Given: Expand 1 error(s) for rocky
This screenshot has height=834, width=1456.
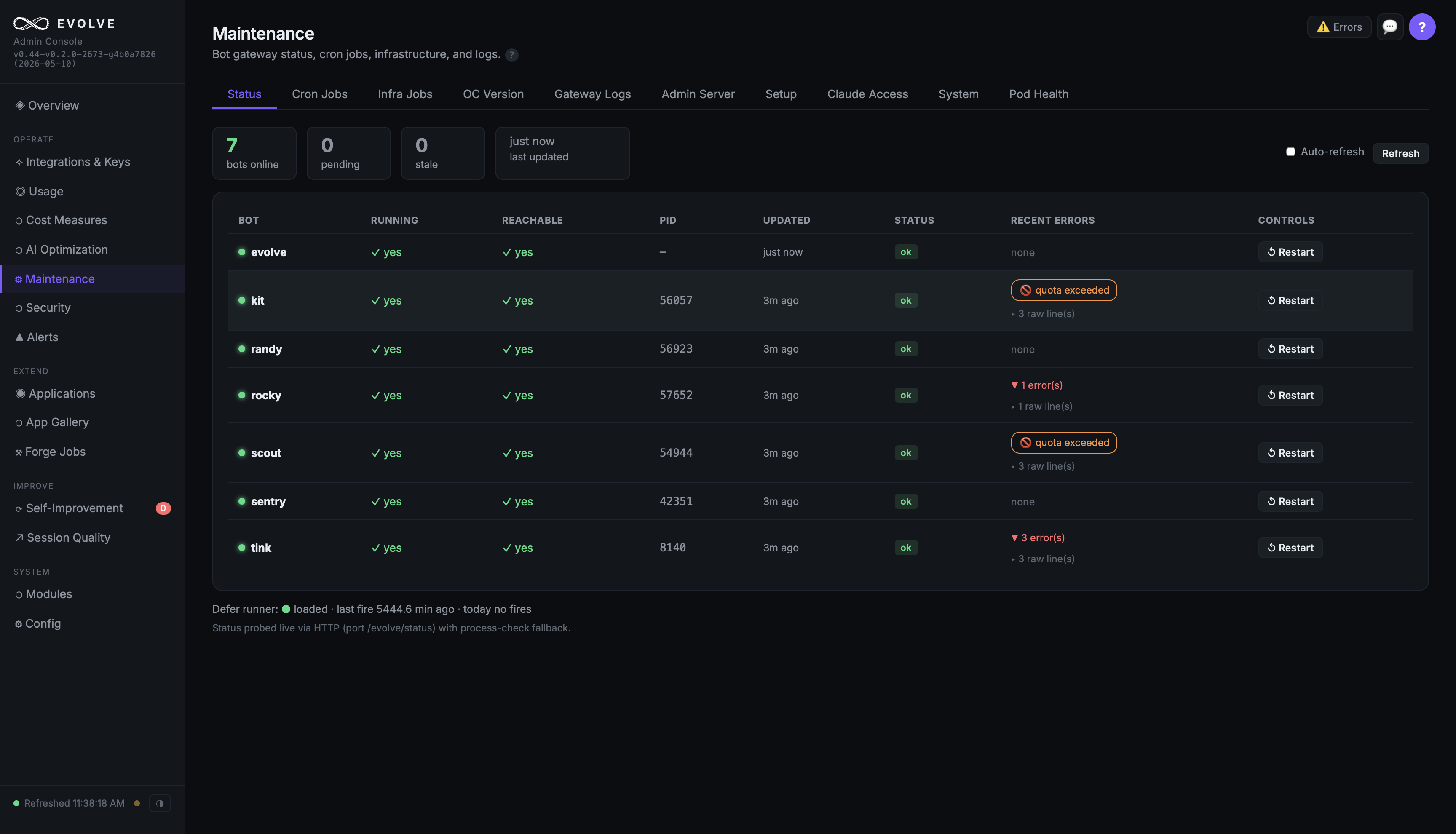Looking at the screenshot, I should (x=1037, y=385).
